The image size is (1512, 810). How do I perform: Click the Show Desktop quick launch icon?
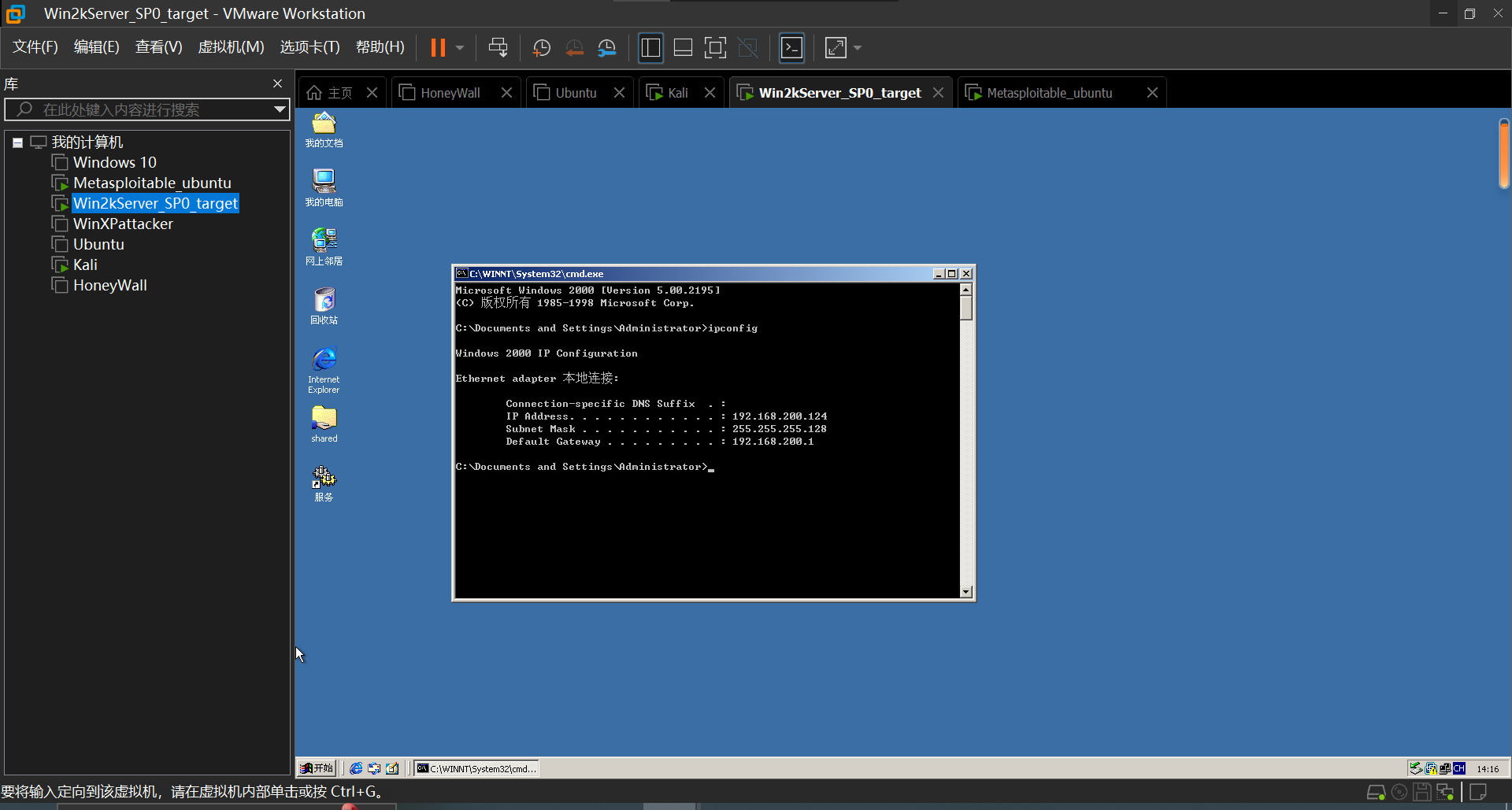392,768
